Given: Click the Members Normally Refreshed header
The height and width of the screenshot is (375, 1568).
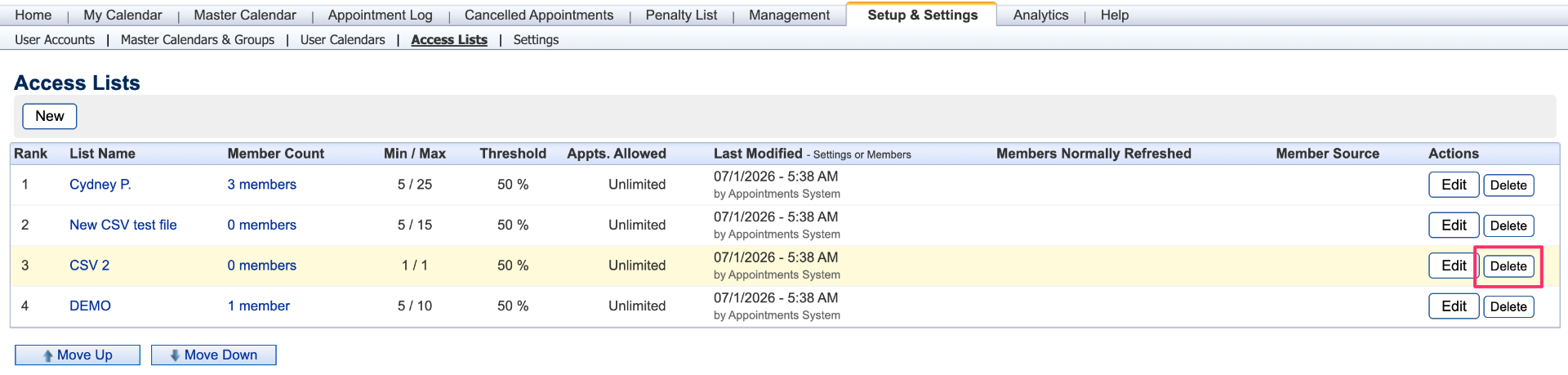Looking at the screenshot, I should (1094, 154).
